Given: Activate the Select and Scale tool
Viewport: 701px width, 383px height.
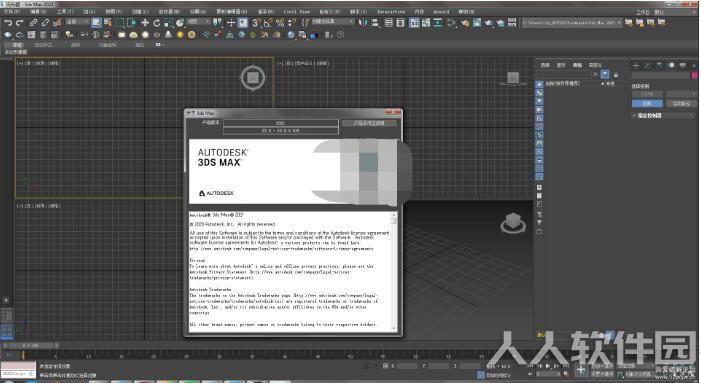Looking at the screenshot, I should click(168, 23).
